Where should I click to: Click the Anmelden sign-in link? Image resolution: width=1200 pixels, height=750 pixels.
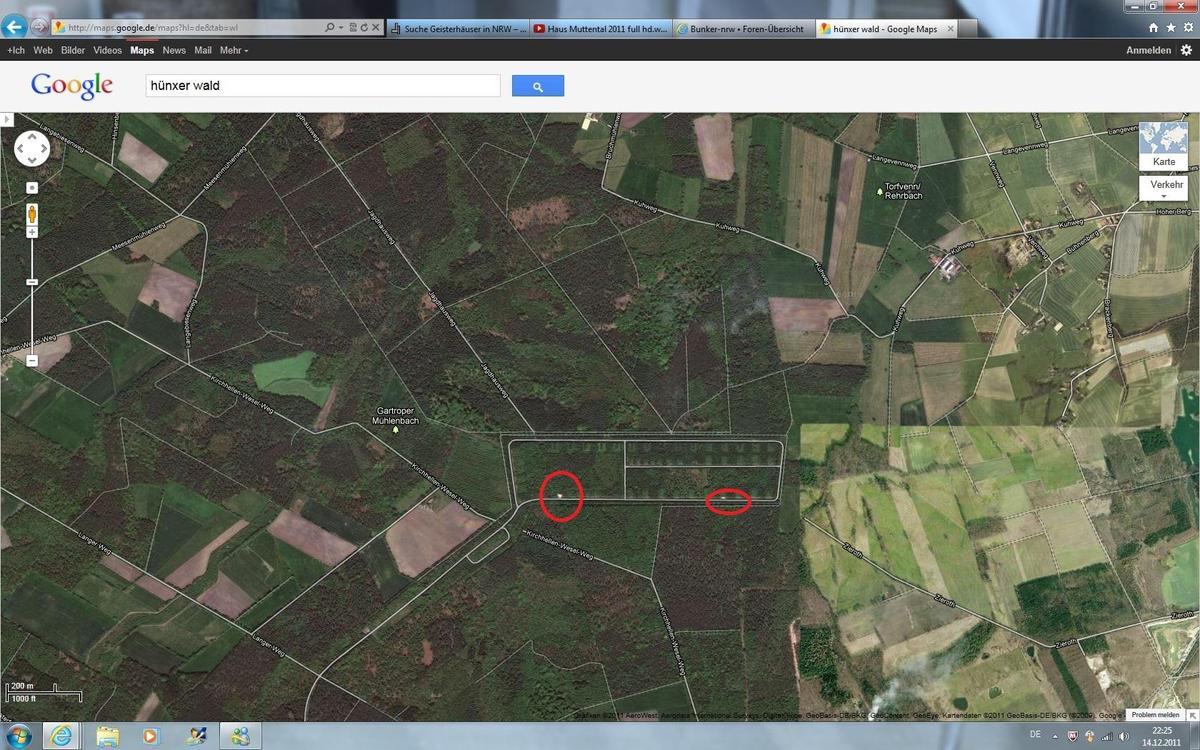(1148, 50)
